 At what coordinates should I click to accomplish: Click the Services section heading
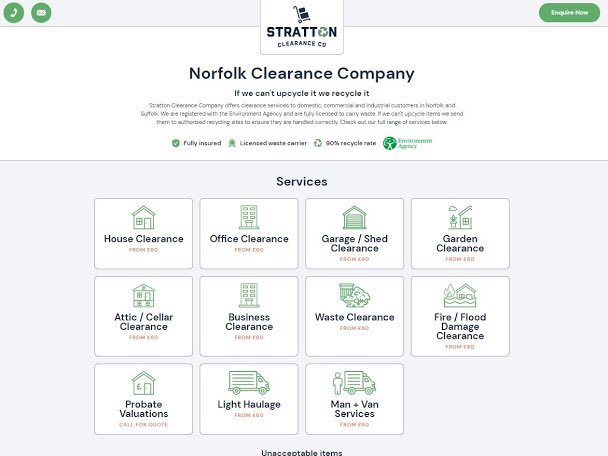pos(302,181)
